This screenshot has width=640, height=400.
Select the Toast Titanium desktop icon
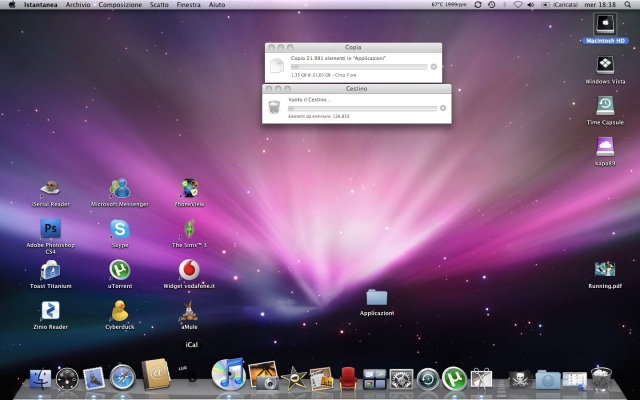coord(50,270)
